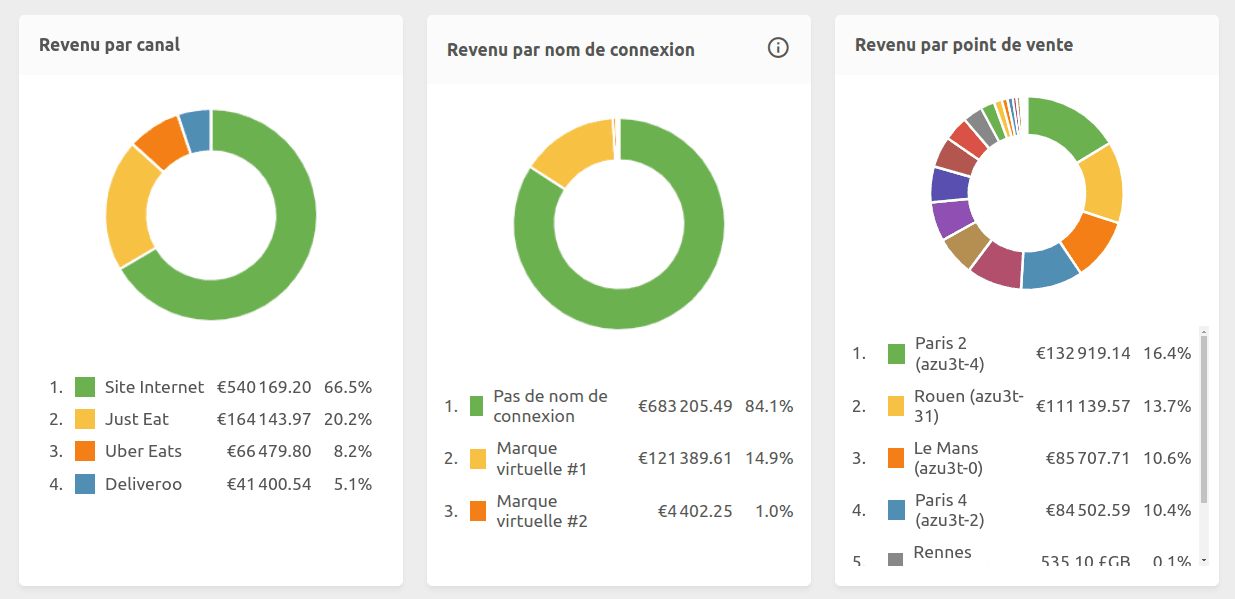Expand the Revenu par canal panel header
The height and width of the screenshot is (599, 1235).
pyautogui.click(x=109, y=44)
